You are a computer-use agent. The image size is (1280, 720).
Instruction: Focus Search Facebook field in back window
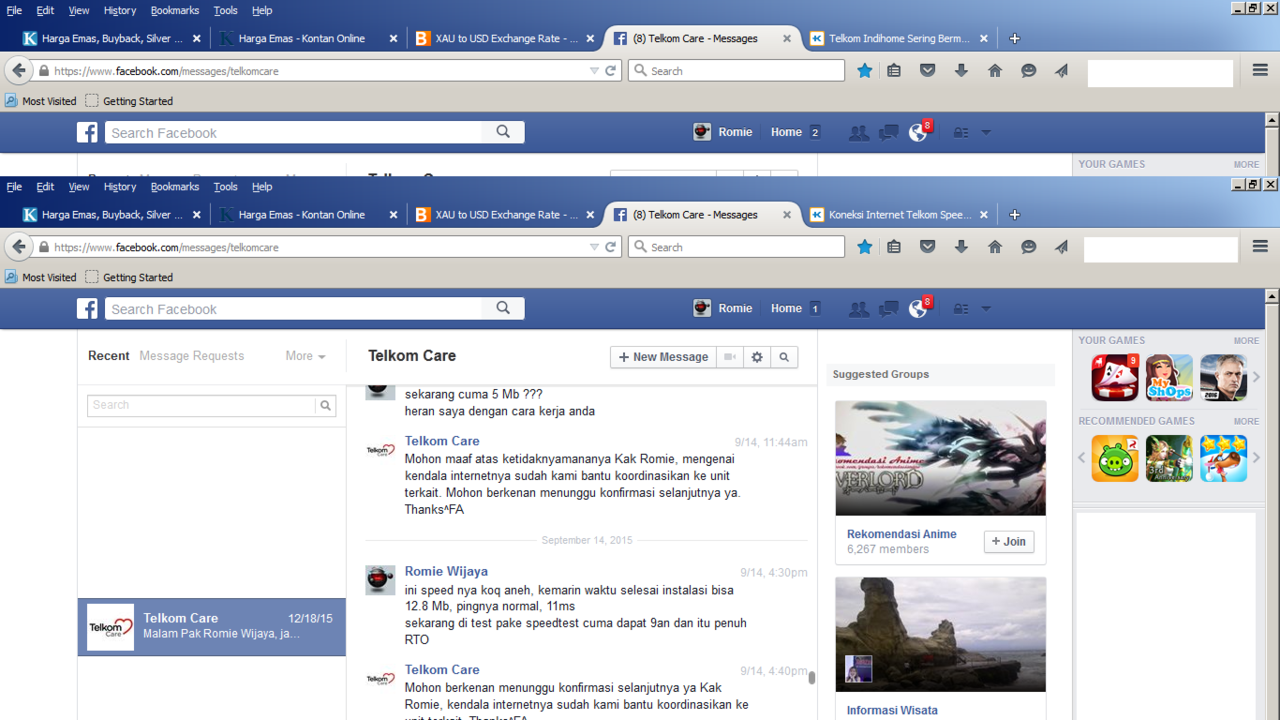point(294,132)
